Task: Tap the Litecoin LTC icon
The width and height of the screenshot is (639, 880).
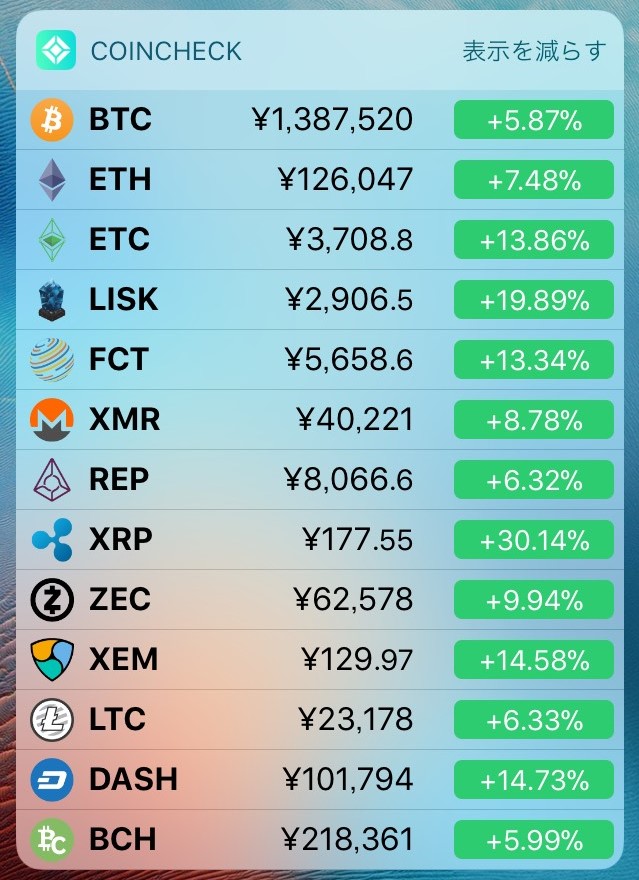Action: 52,720
